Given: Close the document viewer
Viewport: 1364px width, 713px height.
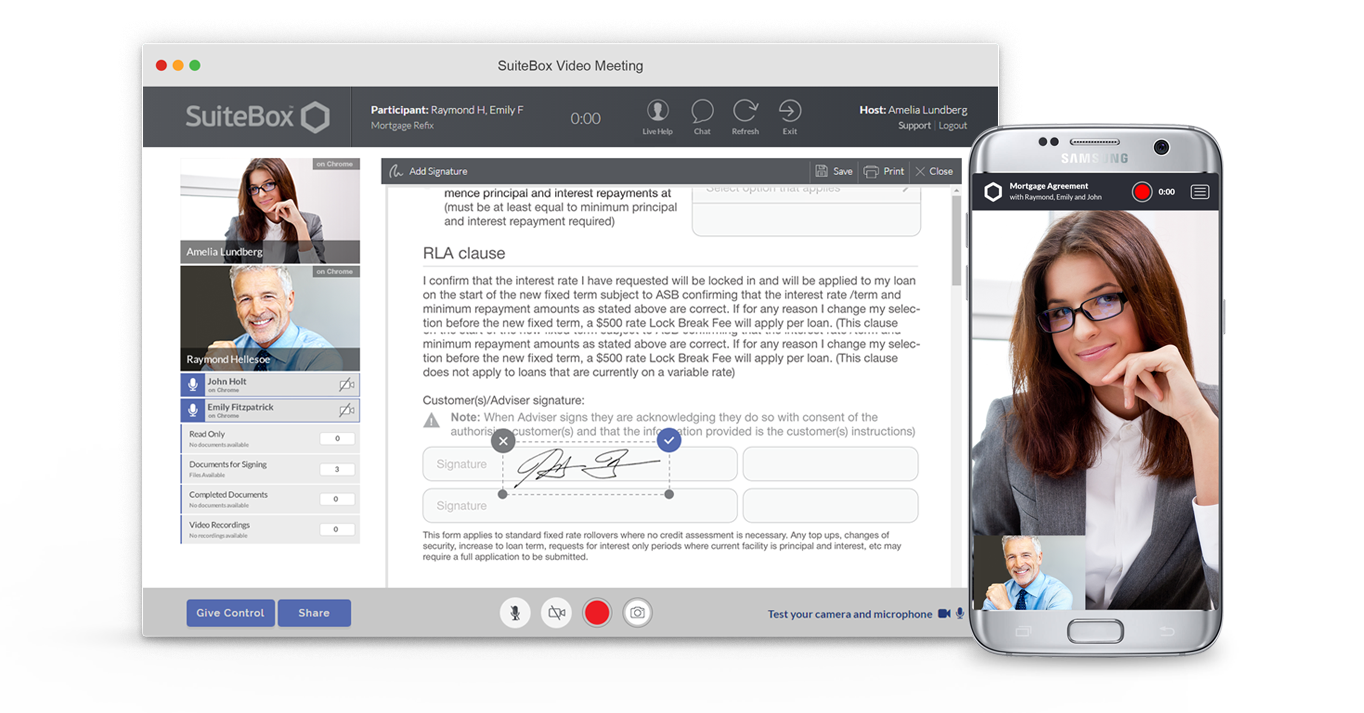Looking at the screenshot, I should [x=934, y=171].
